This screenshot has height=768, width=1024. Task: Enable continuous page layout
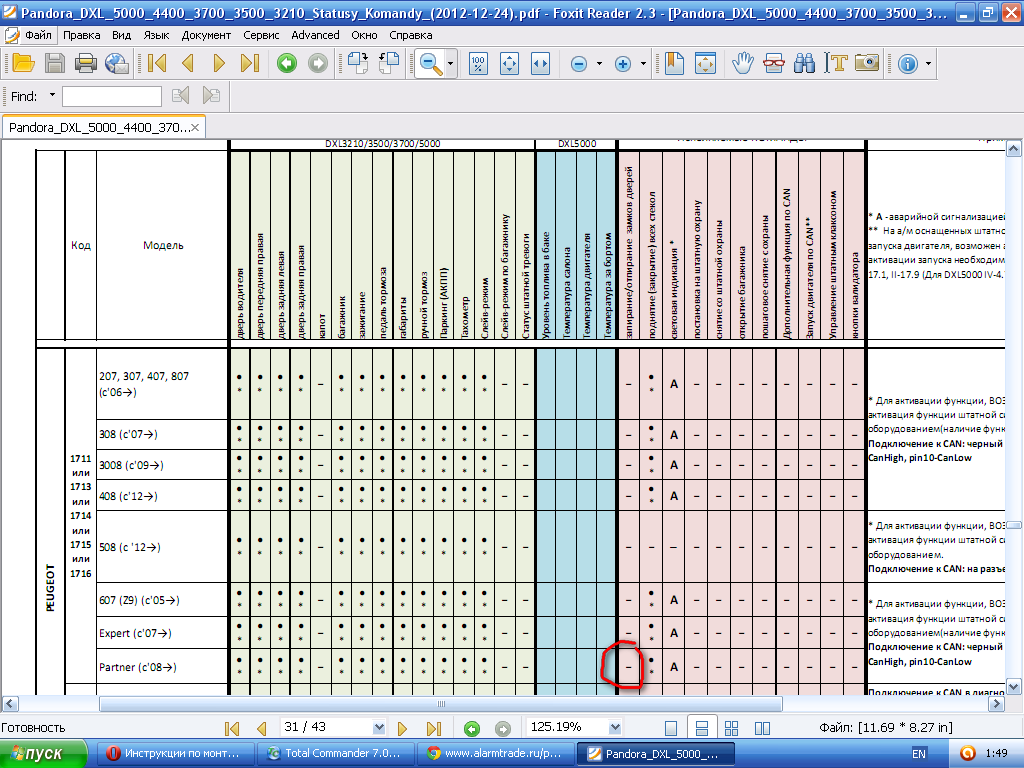[x=702, y=728]
